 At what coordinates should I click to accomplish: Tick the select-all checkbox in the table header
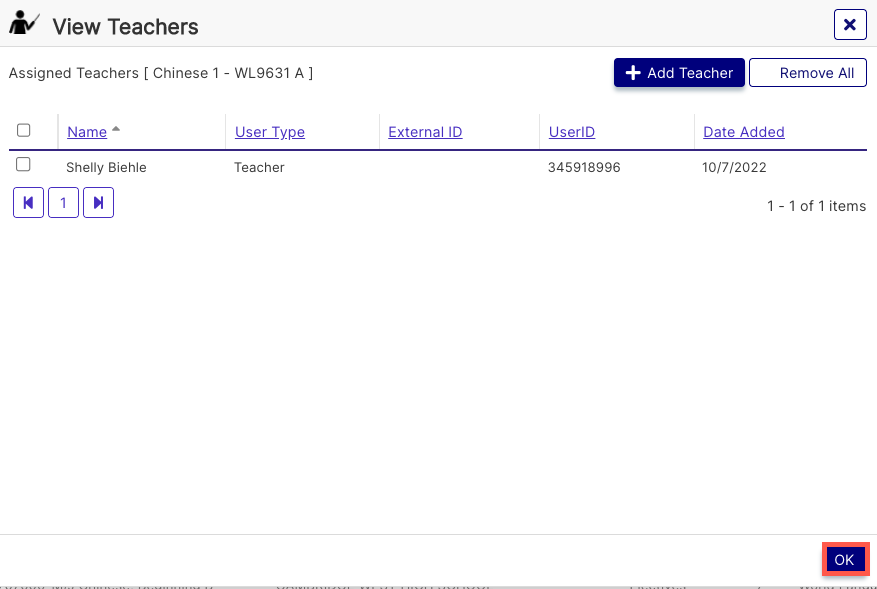[x=23, y=130]
